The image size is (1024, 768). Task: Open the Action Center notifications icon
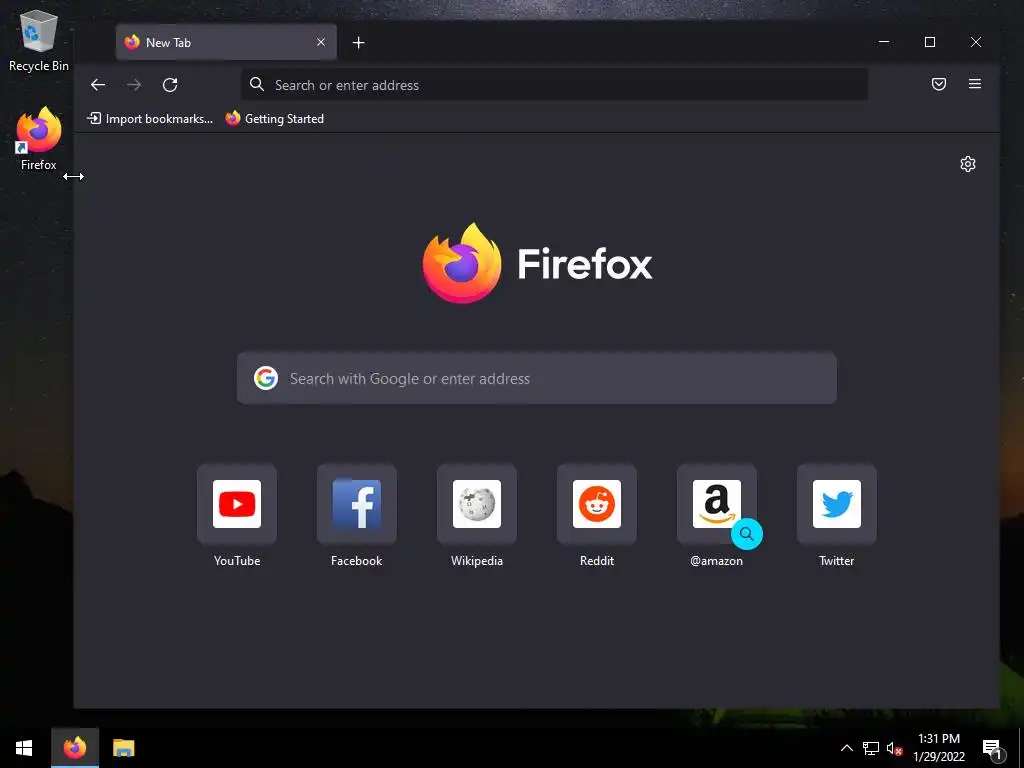tap(992, 749)
